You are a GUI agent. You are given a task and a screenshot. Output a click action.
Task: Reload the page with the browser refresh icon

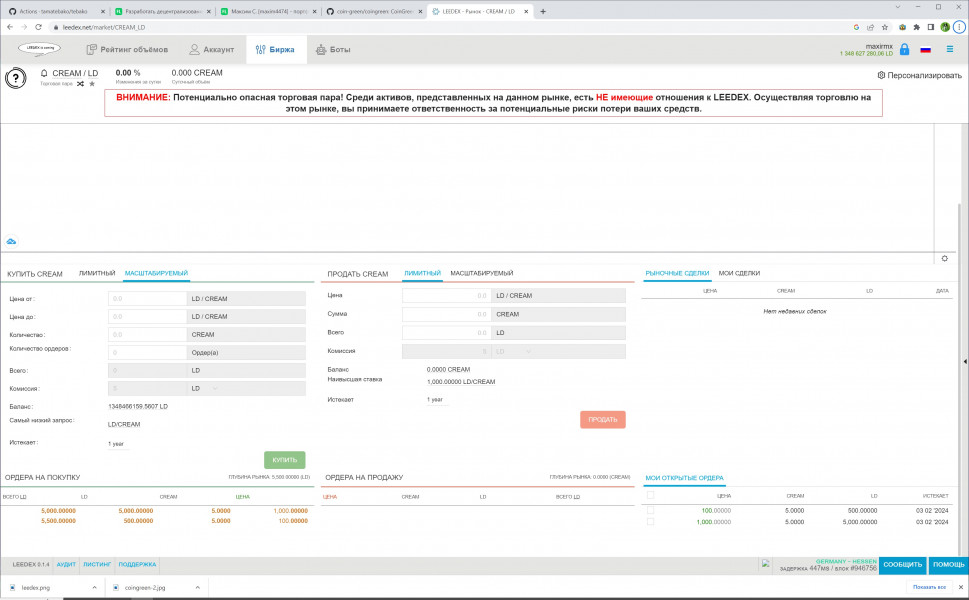[x=38, y=27]
